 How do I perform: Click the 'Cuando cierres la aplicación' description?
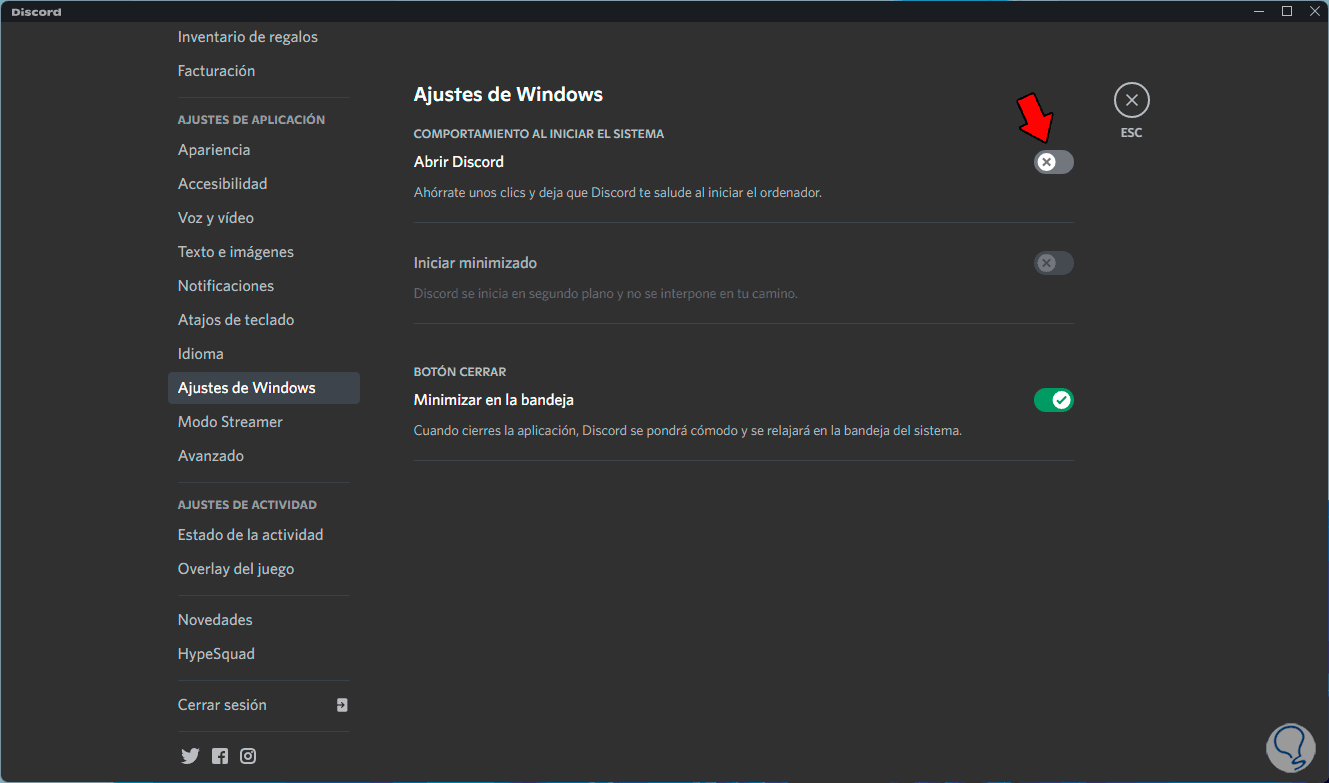(688, 431)
